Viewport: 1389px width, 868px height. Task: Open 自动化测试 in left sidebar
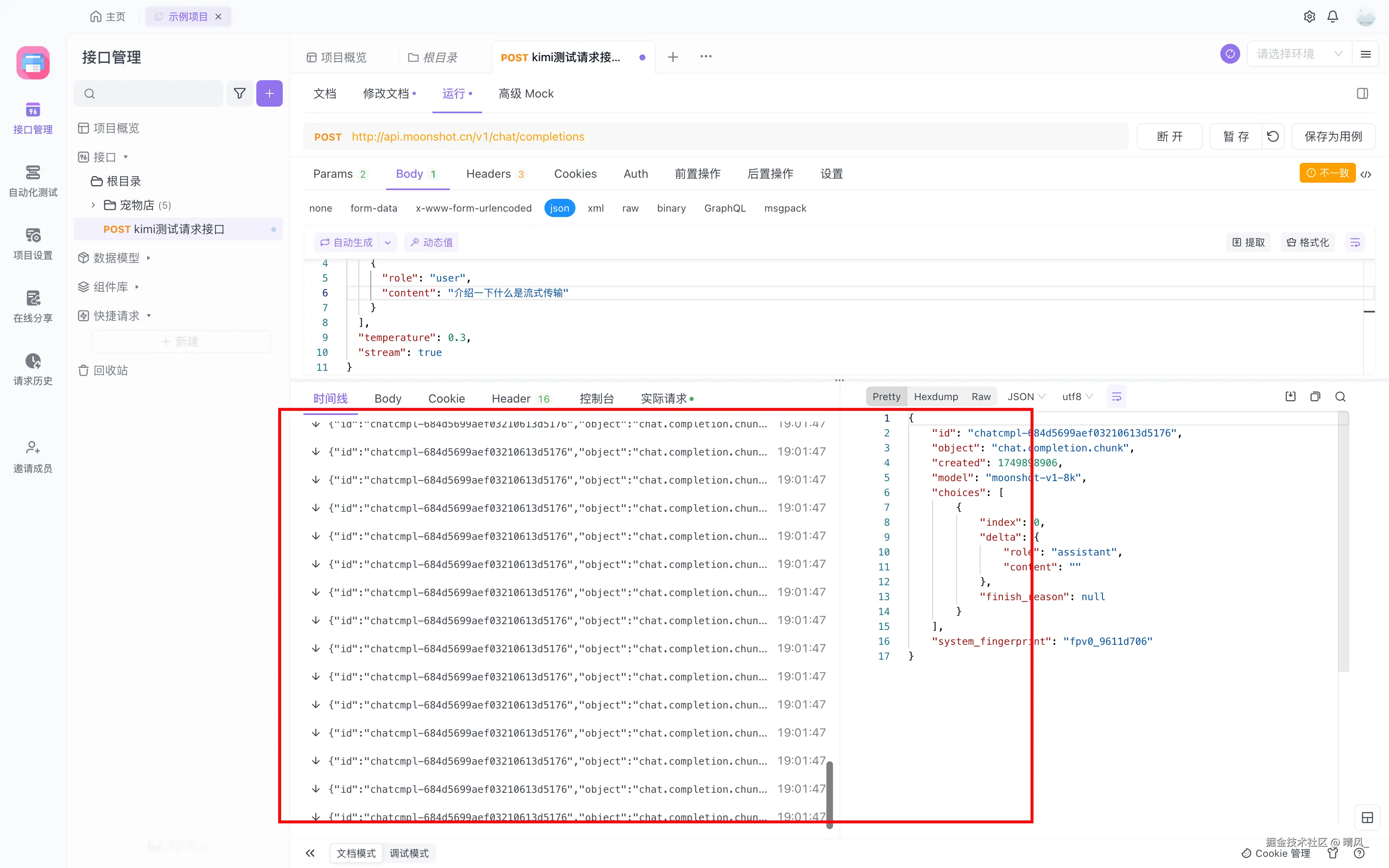point(33,181)
